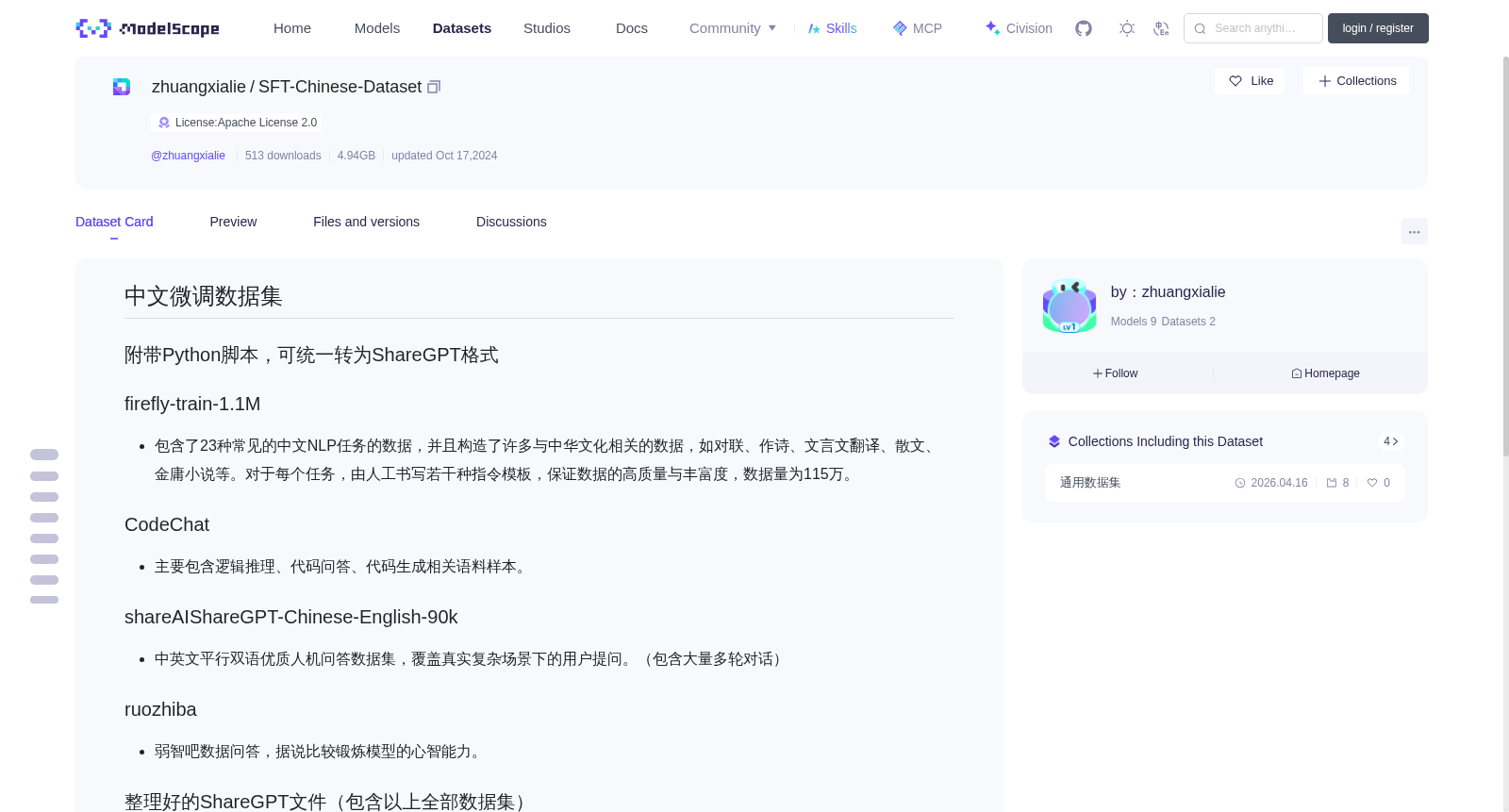This screenshot has width=1509, height=812.
Task: Open the Homepage link
Action: [1325, 373]
